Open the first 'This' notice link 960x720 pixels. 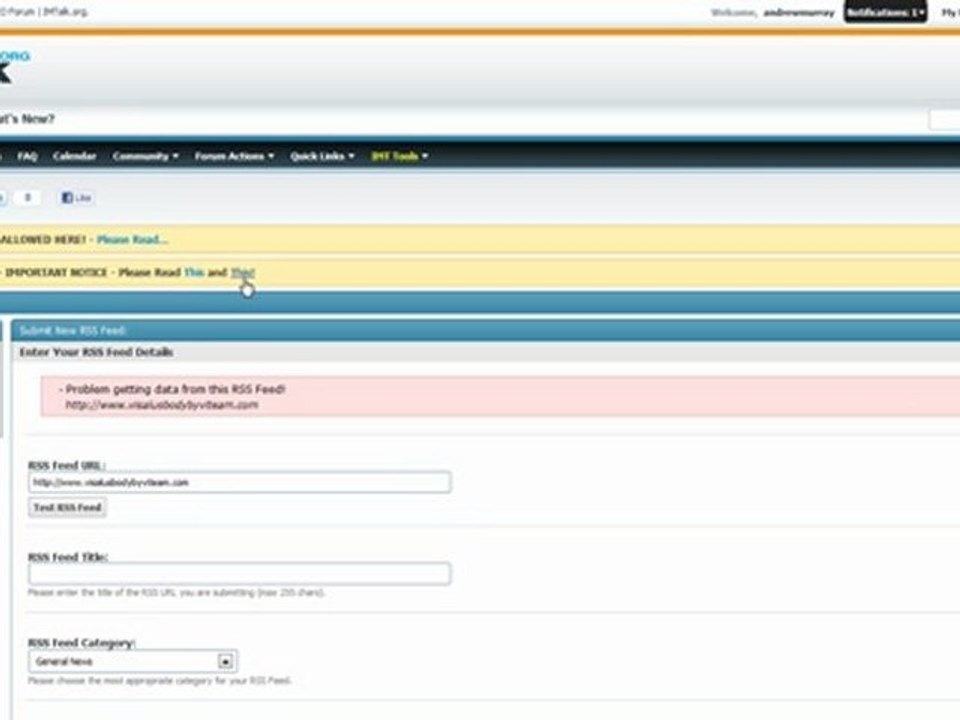(x=194, y=272)
